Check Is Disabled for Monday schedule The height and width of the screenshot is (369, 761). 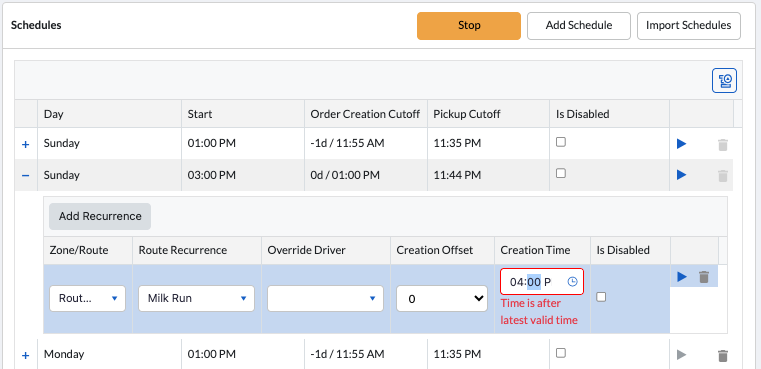[x=561, y=352]
